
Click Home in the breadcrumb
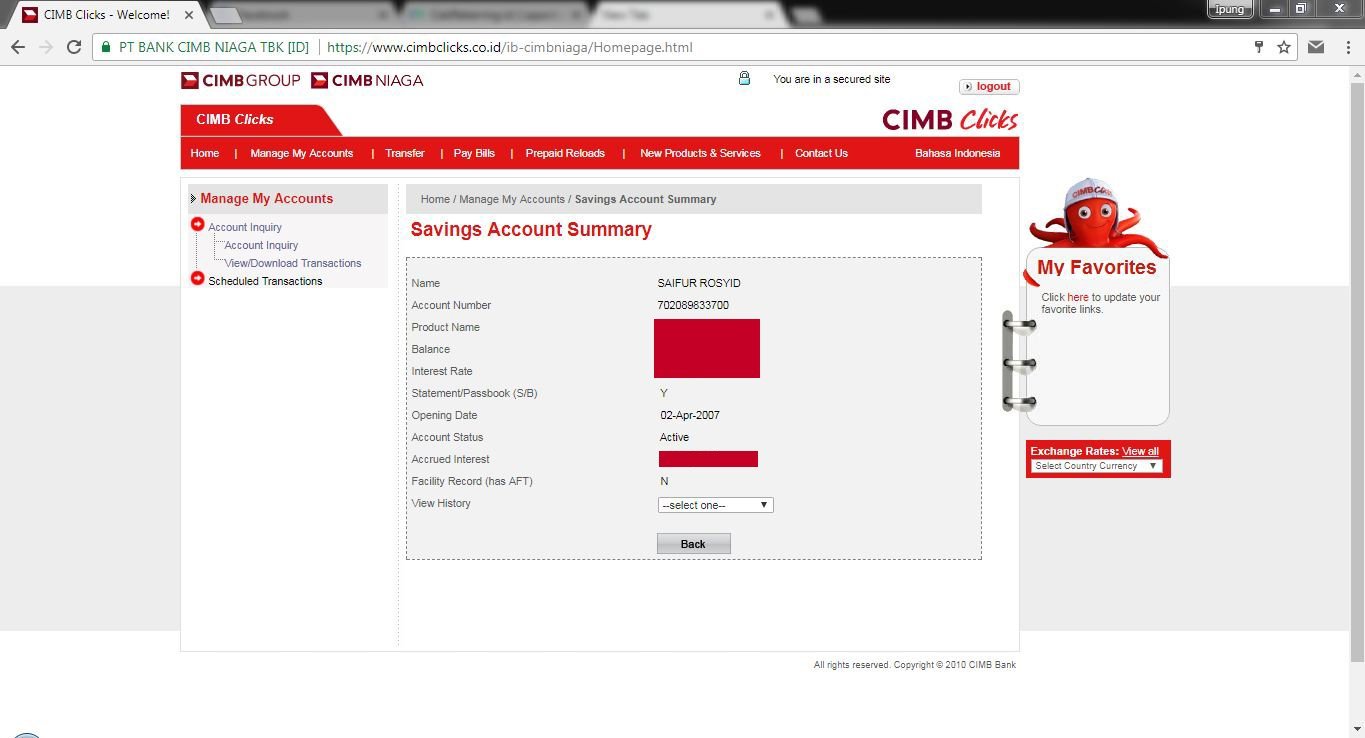[435, 199]
